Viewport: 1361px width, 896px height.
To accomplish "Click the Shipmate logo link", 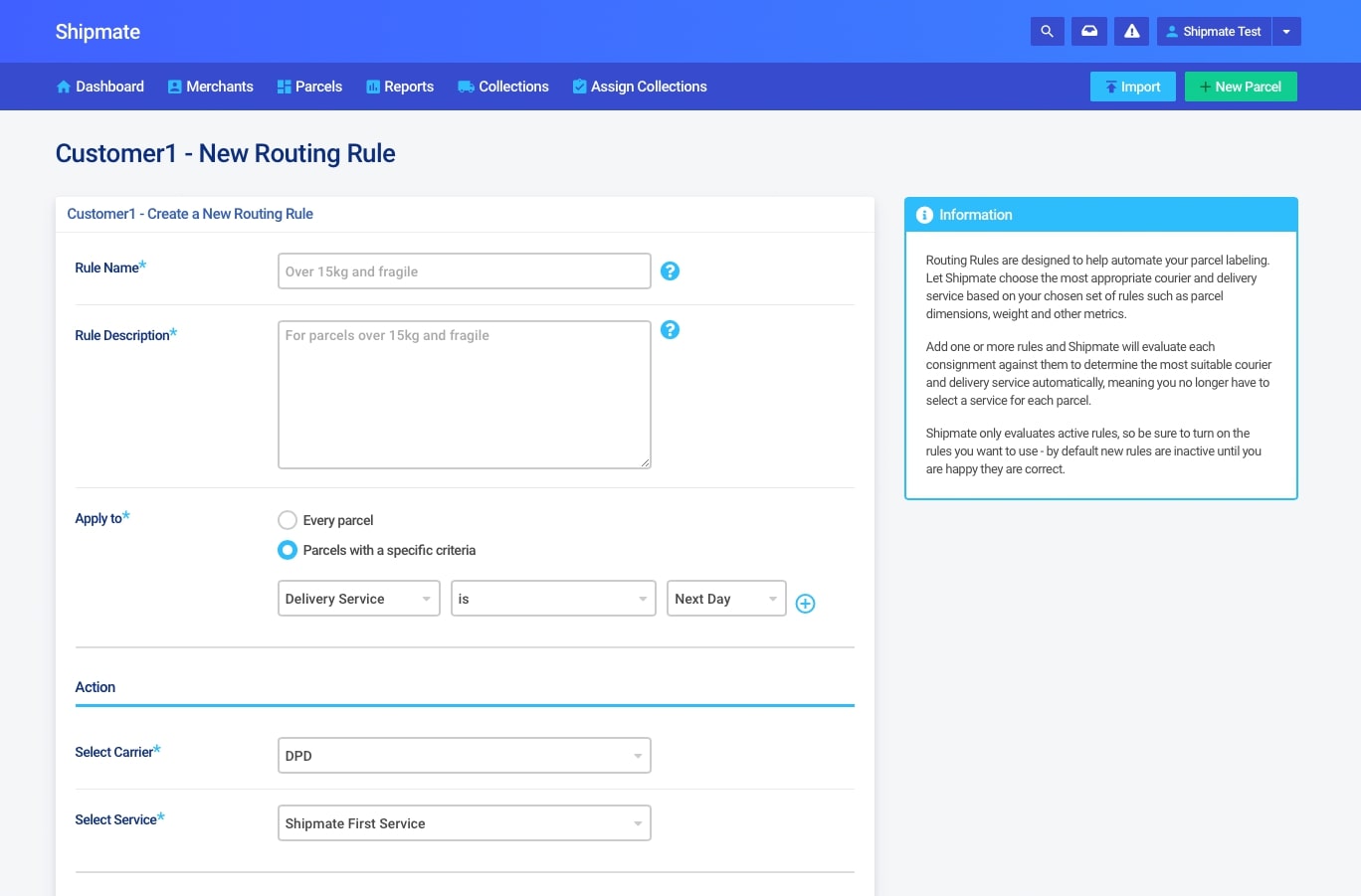I will 97,32.
